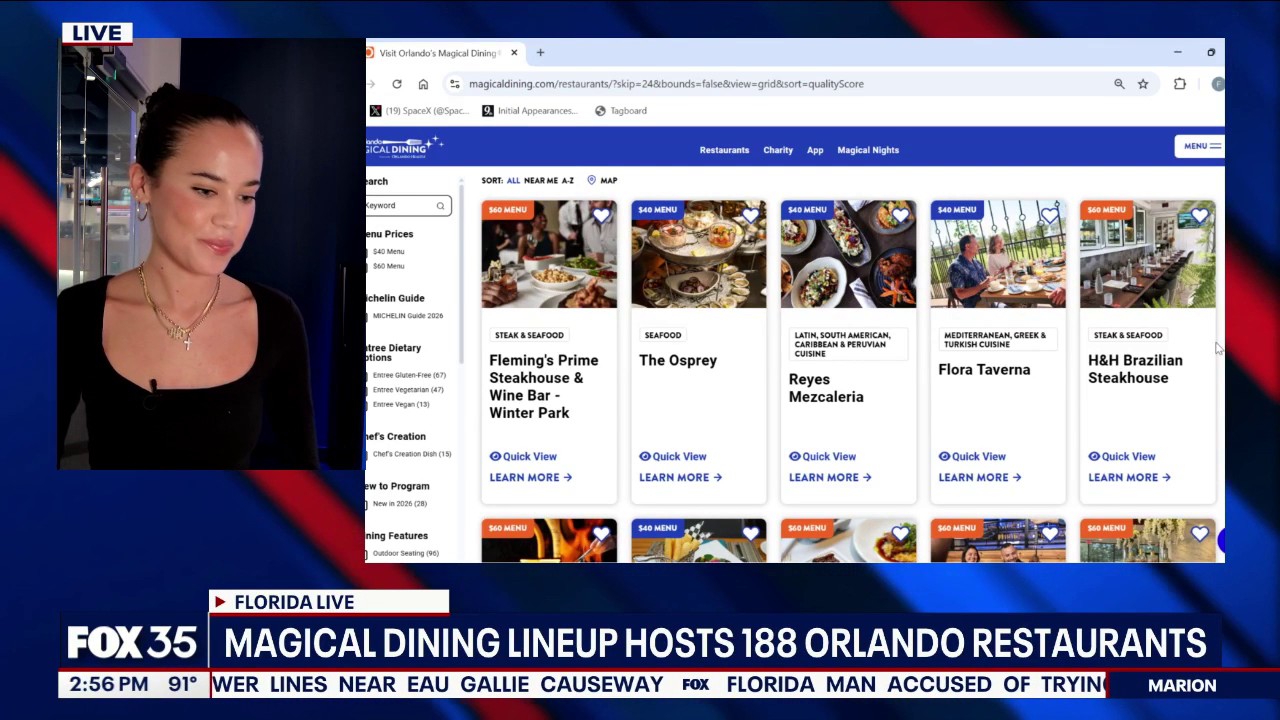This screenshot has width=1280, height=720.
Task: Learn more about Flora Taverna
Action: tap(980, 478)
